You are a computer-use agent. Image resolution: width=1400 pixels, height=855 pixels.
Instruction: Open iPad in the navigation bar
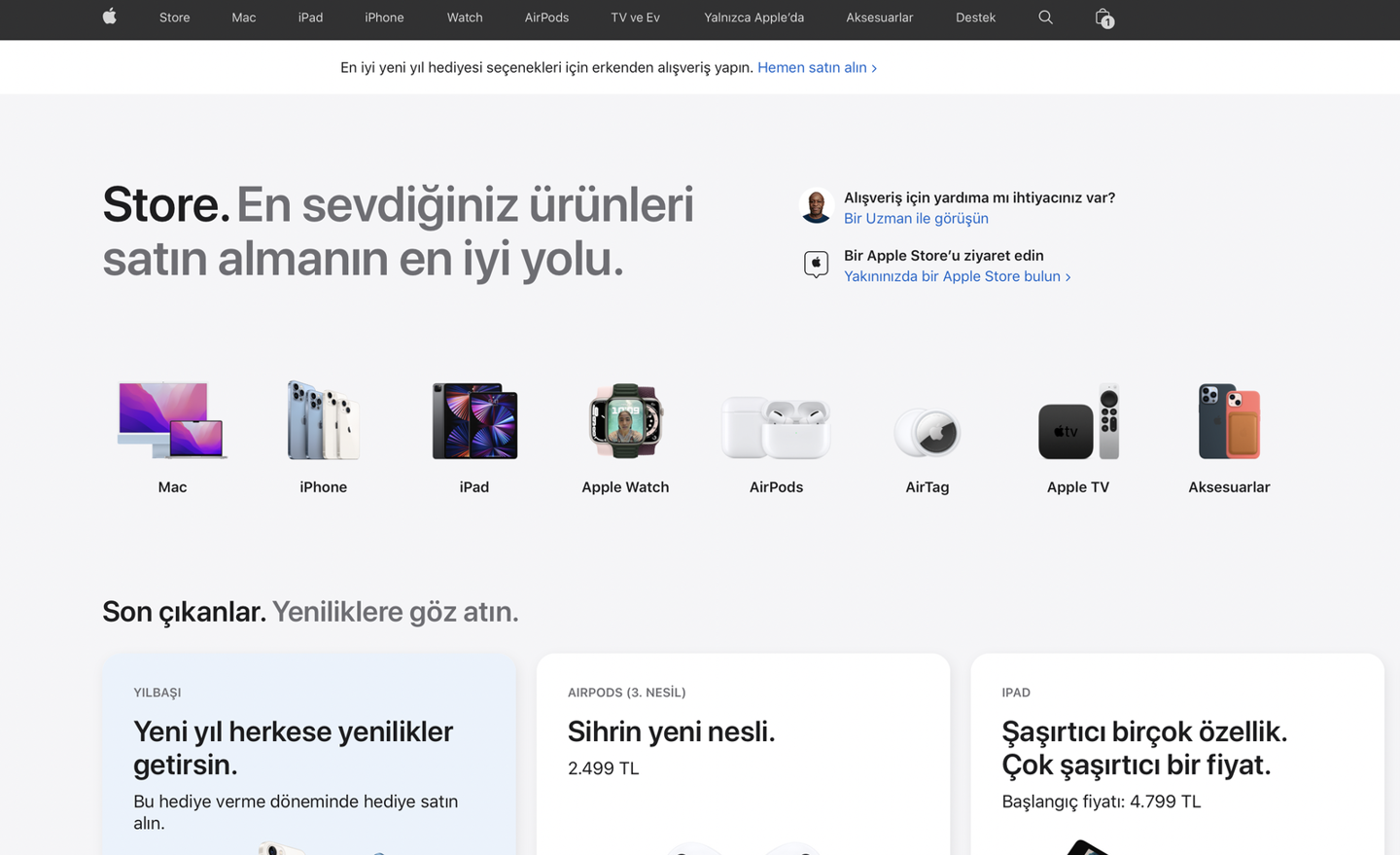pyautogui.click(x=311, y=18)
